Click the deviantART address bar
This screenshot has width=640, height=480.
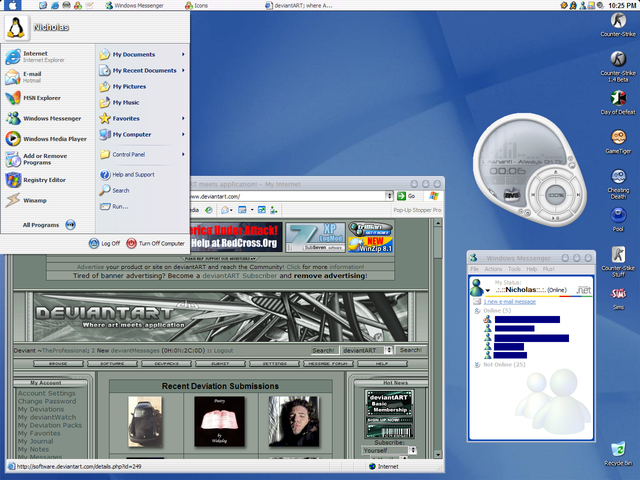pyautogui.click(x=287, y=196)
